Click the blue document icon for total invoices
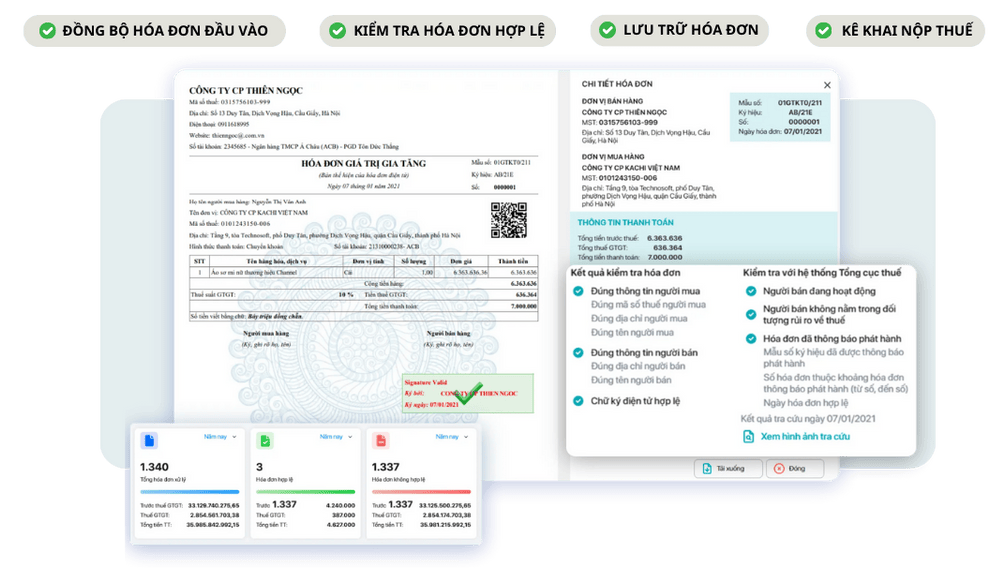 [x=148, y=441]
